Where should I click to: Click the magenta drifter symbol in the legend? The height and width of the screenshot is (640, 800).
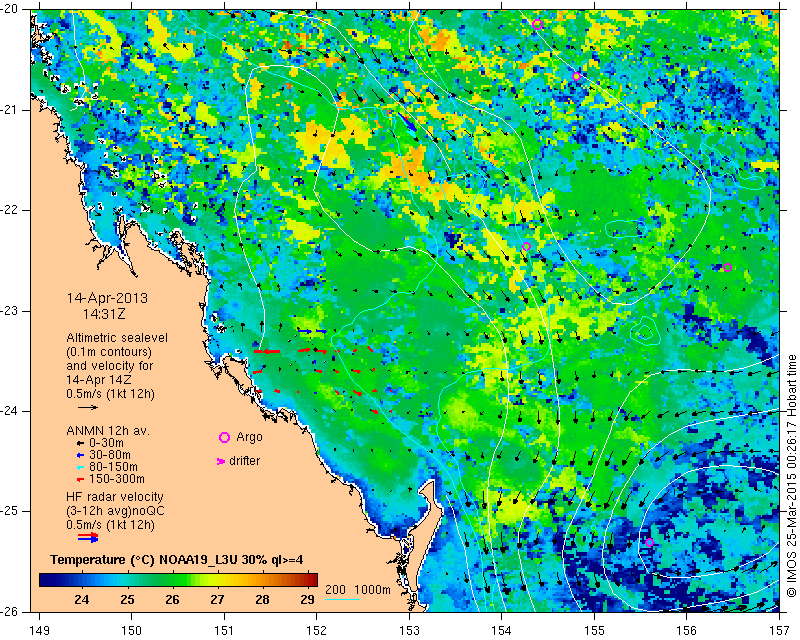[221, 461]
